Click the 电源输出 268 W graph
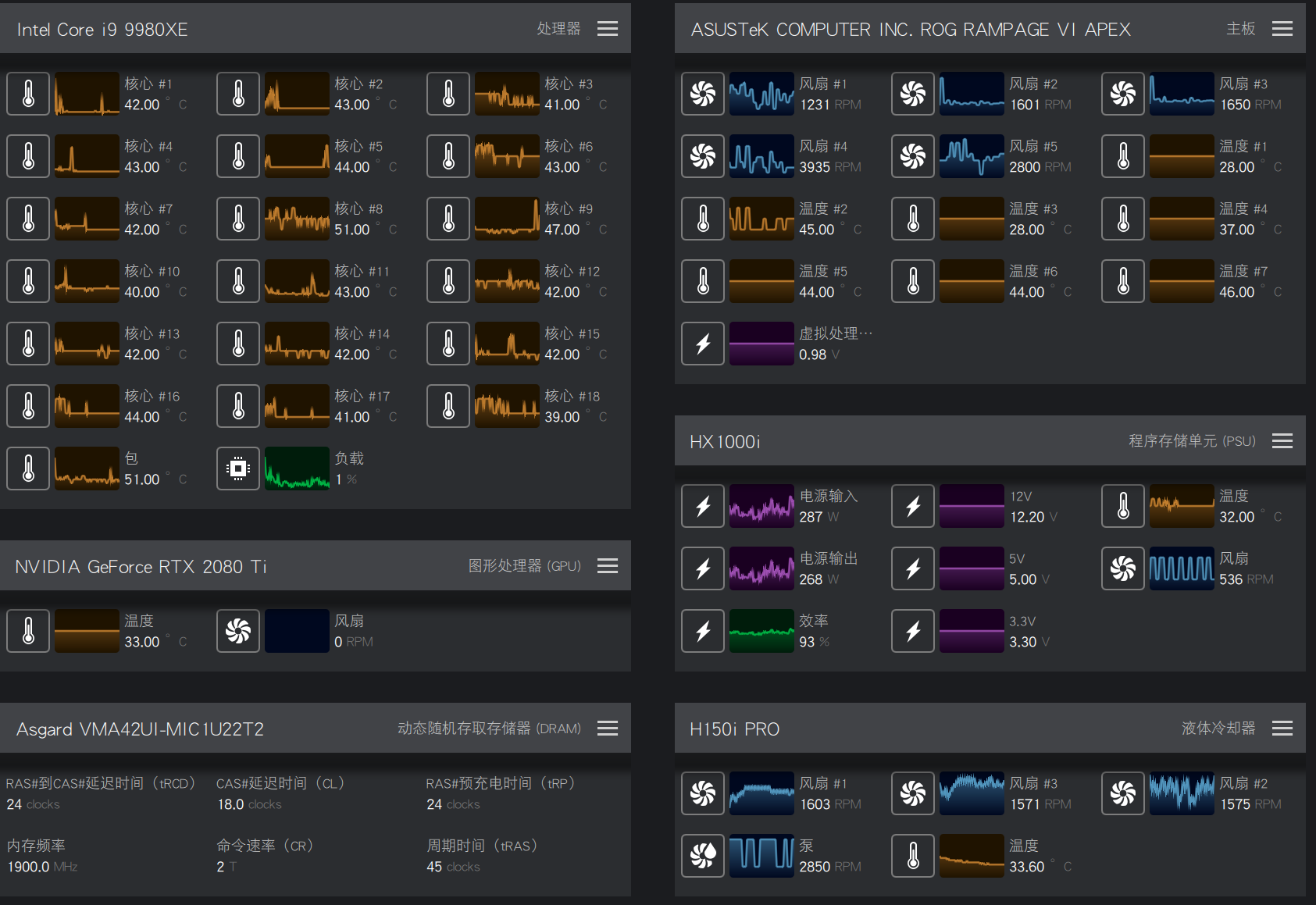Screen dimensions: 1316x905 [761, 568]
